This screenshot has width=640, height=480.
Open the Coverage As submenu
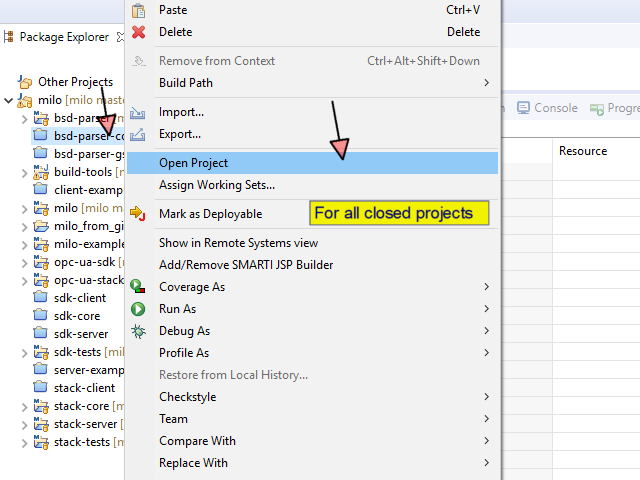(x=312, y=287)
